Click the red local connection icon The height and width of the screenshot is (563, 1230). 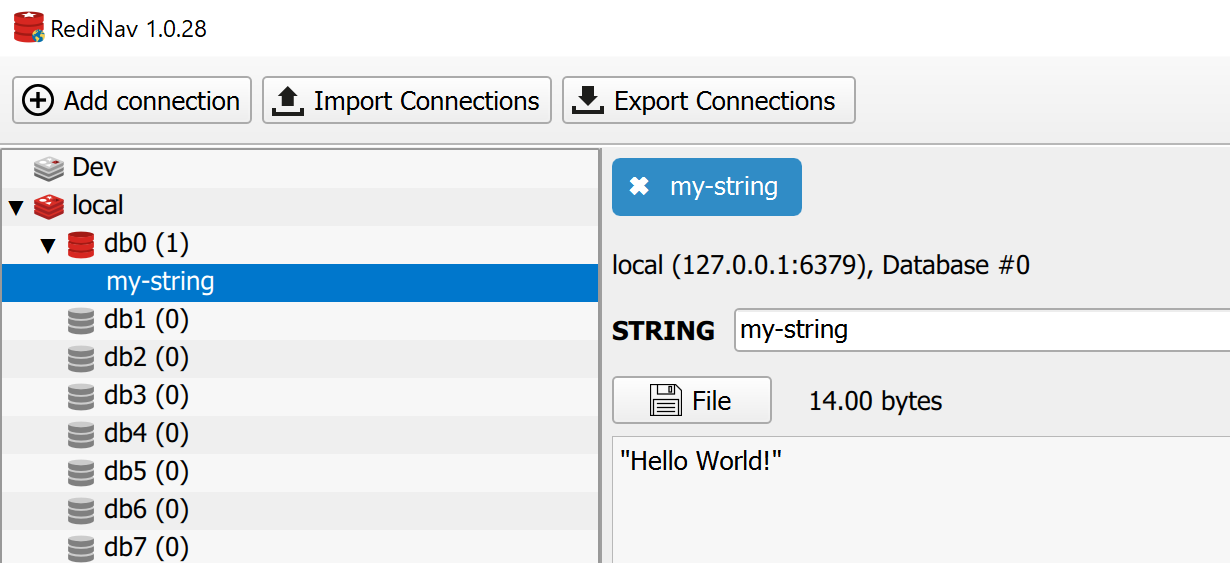(x=49, y=206)
